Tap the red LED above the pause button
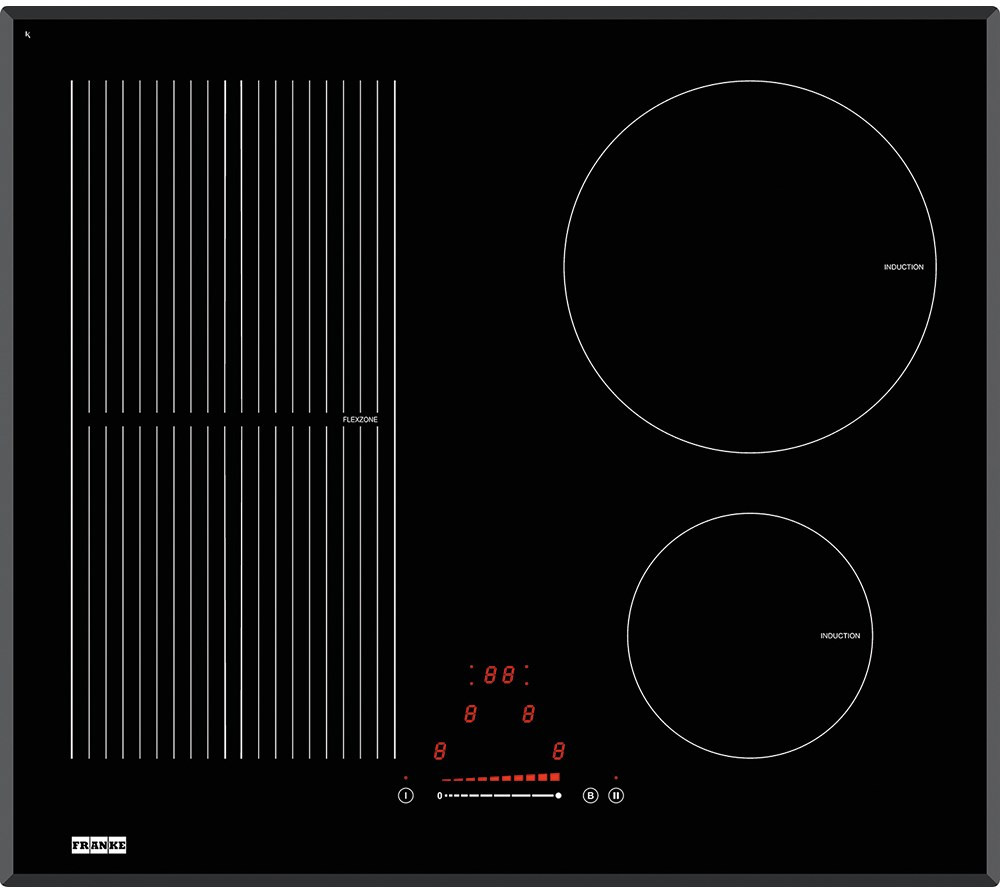 (x=616, y=777)
